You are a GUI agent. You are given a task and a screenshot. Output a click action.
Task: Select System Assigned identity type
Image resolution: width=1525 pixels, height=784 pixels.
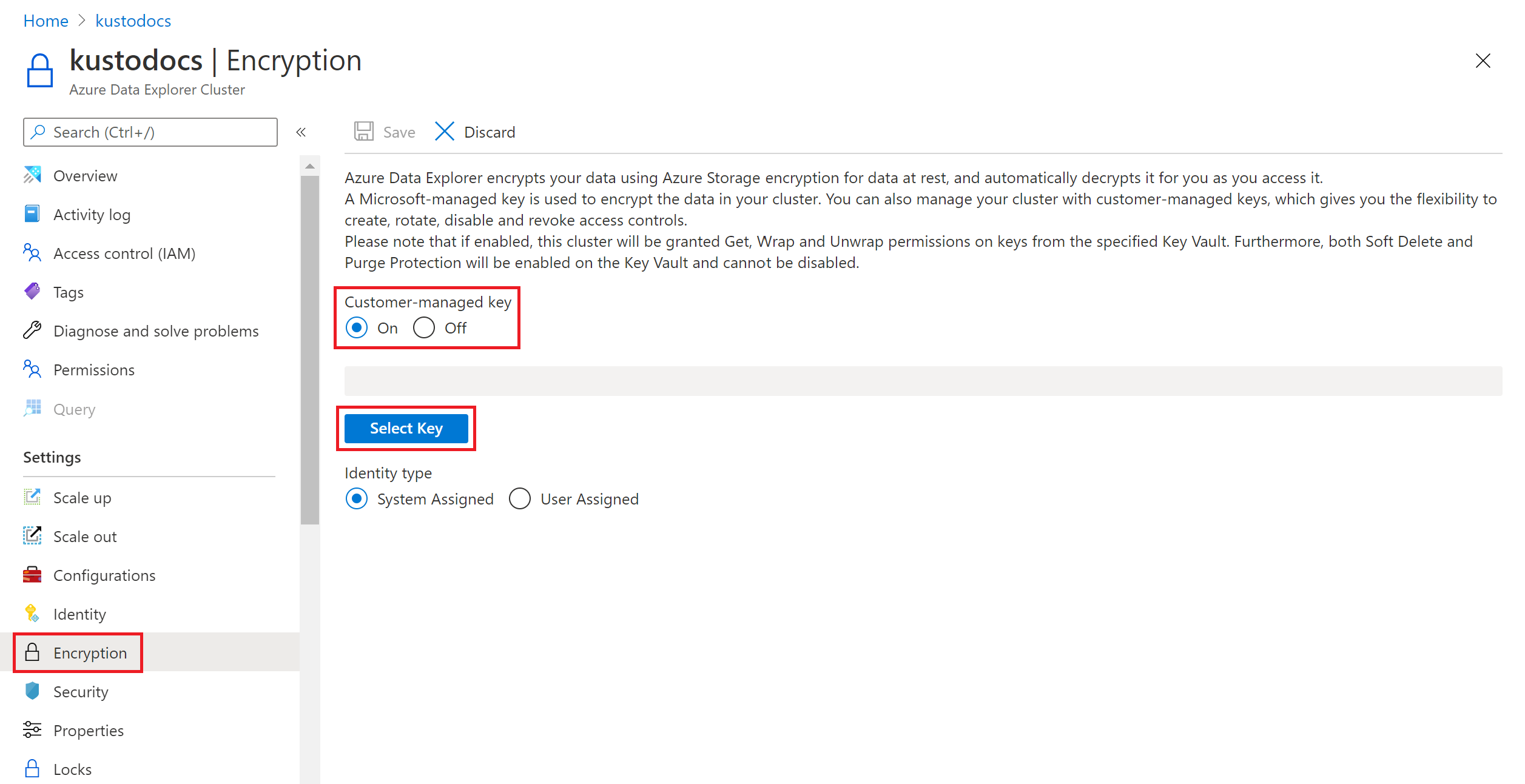tap(358, 499)
